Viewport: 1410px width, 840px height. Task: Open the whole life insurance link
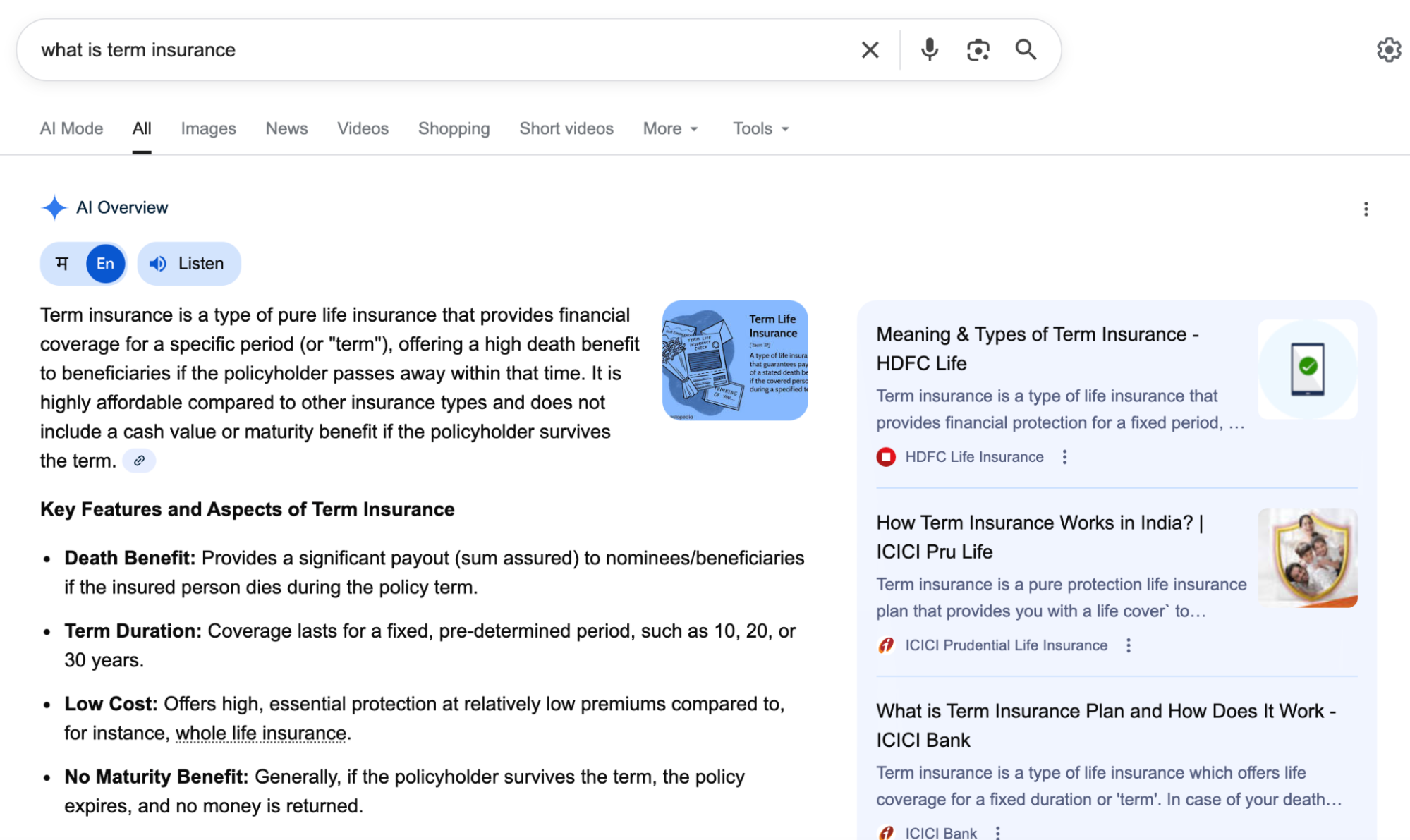pos(260,734)
